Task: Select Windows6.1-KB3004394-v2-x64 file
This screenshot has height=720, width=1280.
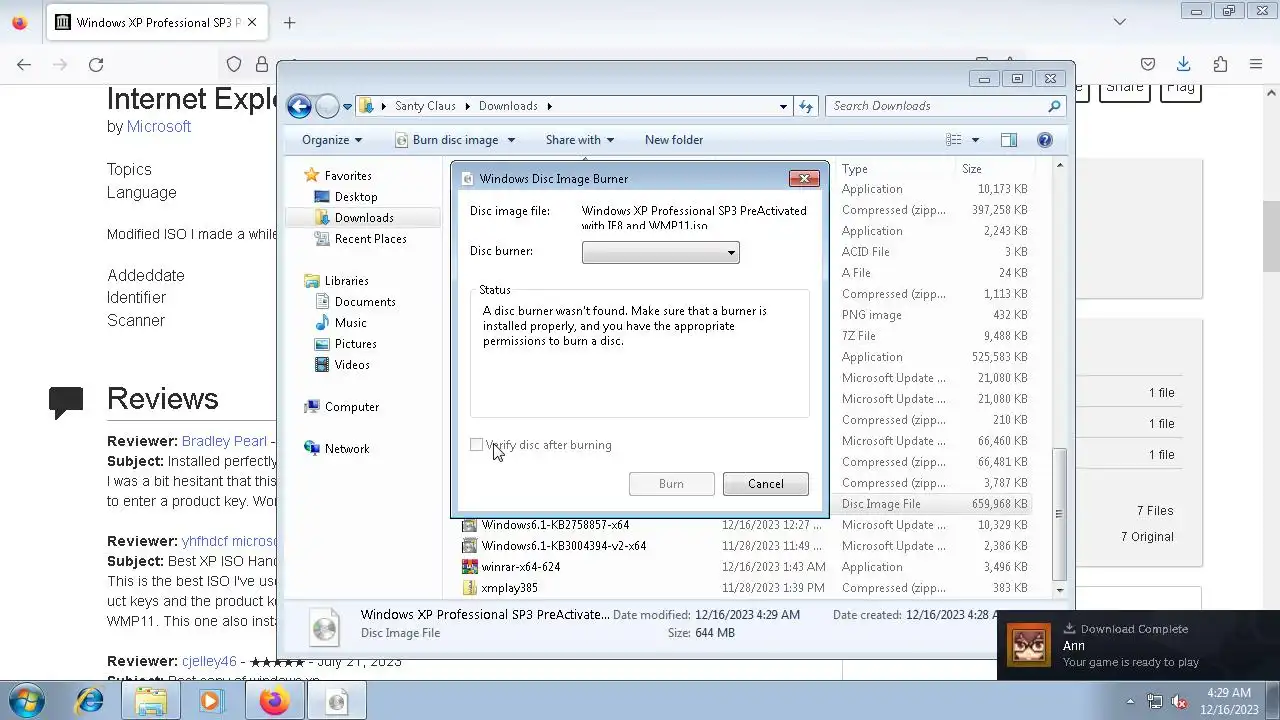Action: 564,546
